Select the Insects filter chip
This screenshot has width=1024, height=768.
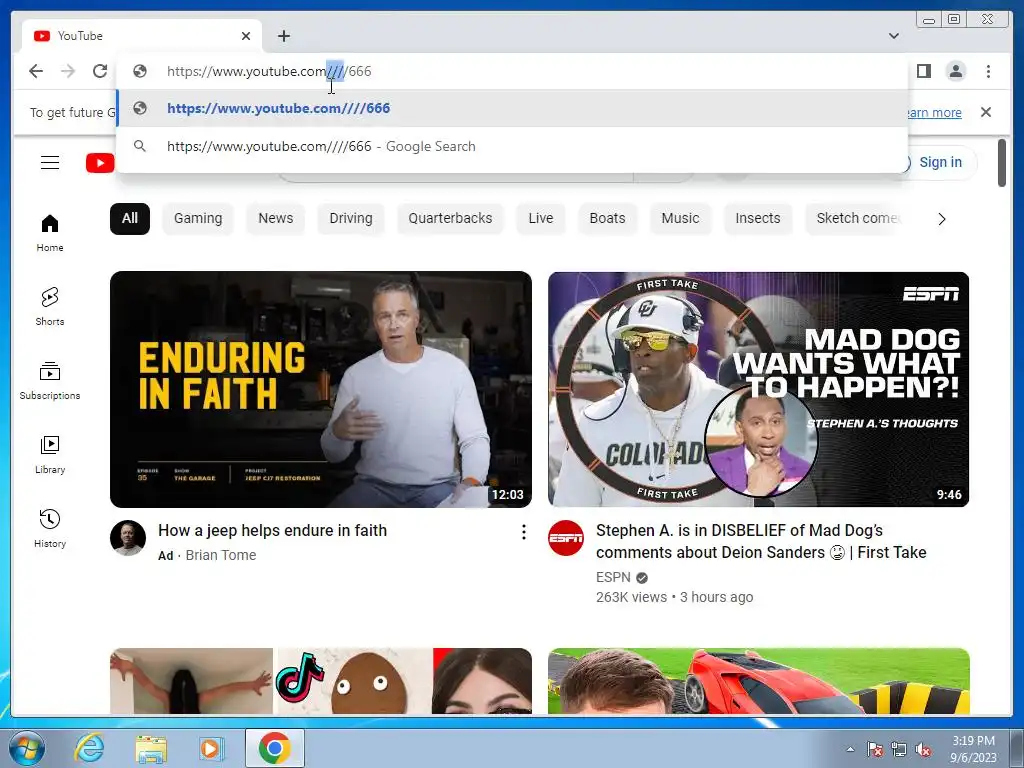[758, 218]
